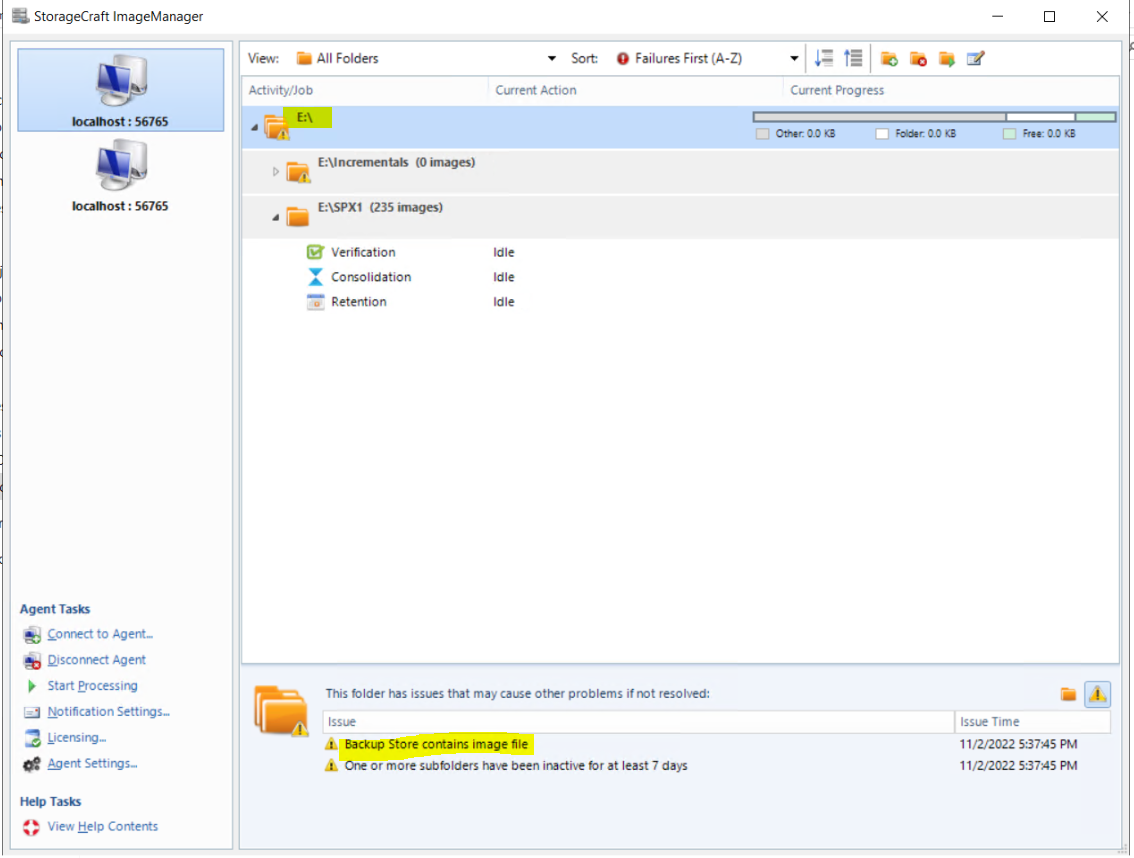
Task: Select the green Verification job icon
Action: tap(316, 252)
